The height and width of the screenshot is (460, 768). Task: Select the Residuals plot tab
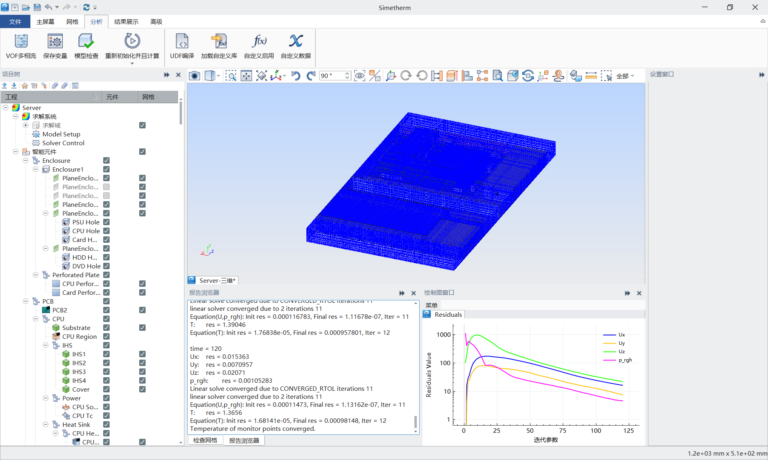click(443, 315)
